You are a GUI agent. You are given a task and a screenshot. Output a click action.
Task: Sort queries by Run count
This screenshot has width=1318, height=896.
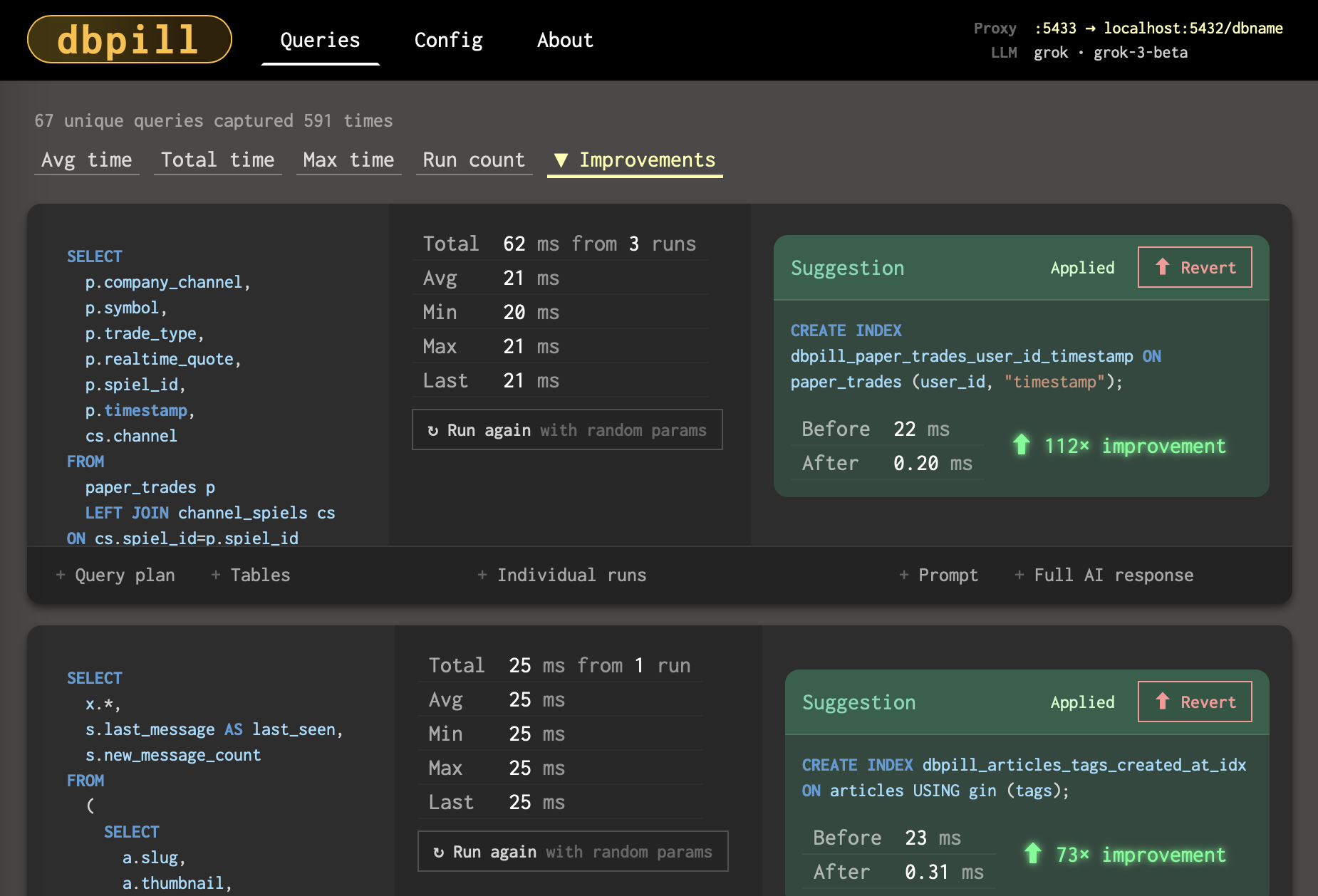(x=474, y=160)
